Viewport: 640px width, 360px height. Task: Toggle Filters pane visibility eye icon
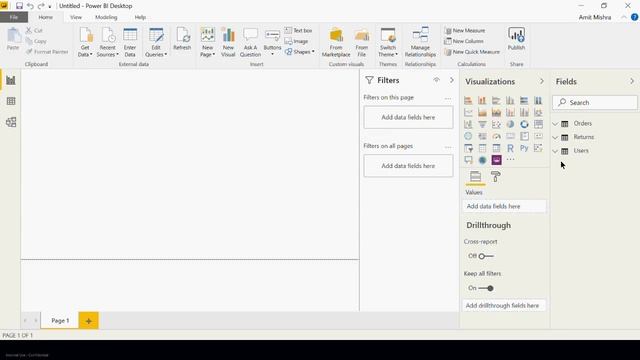coord(436,80)
